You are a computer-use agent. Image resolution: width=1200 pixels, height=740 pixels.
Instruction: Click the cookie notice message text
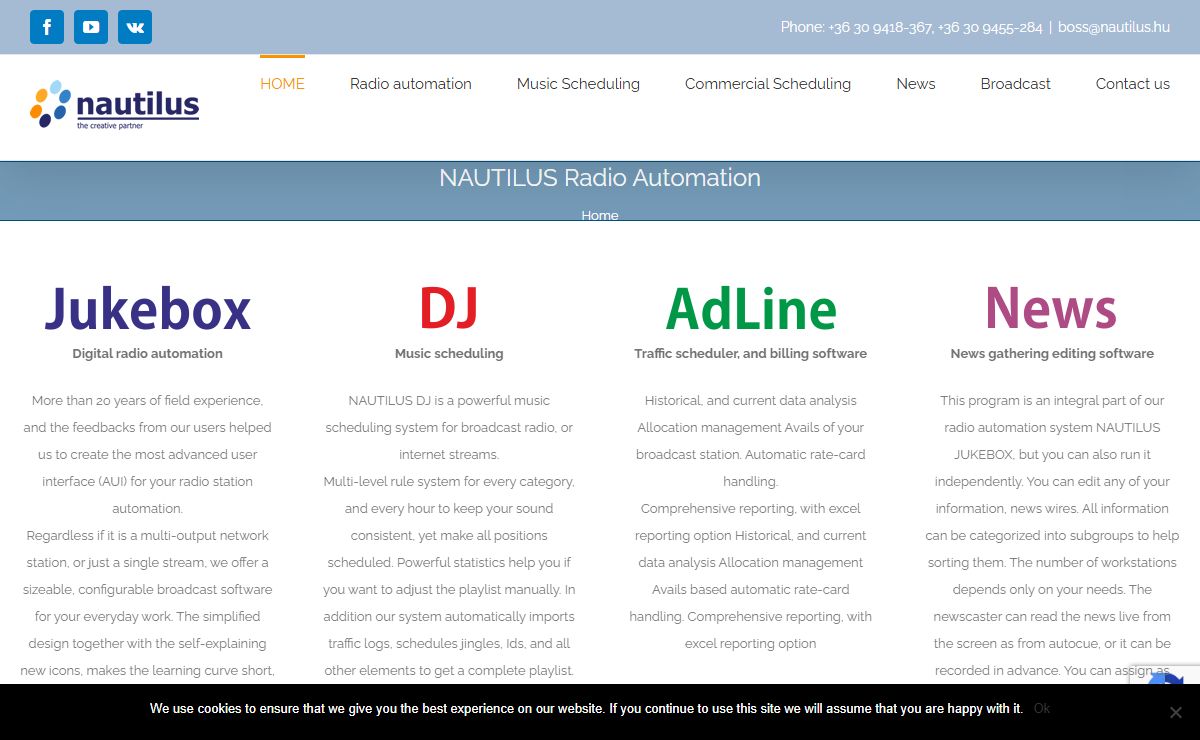tap(586, 708)
